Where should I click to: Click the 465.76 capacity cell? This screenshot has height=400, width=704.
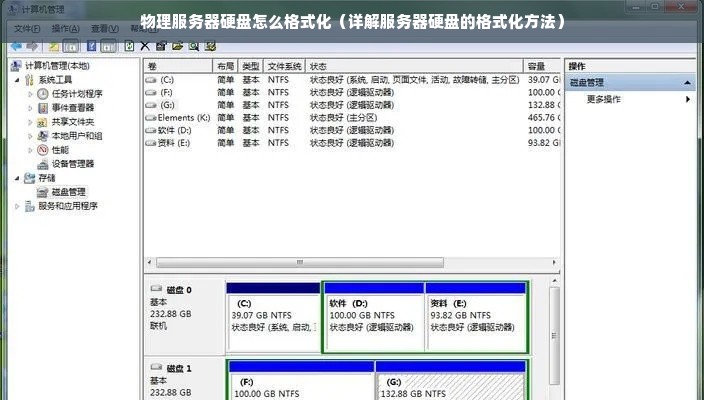coord(544,118)
